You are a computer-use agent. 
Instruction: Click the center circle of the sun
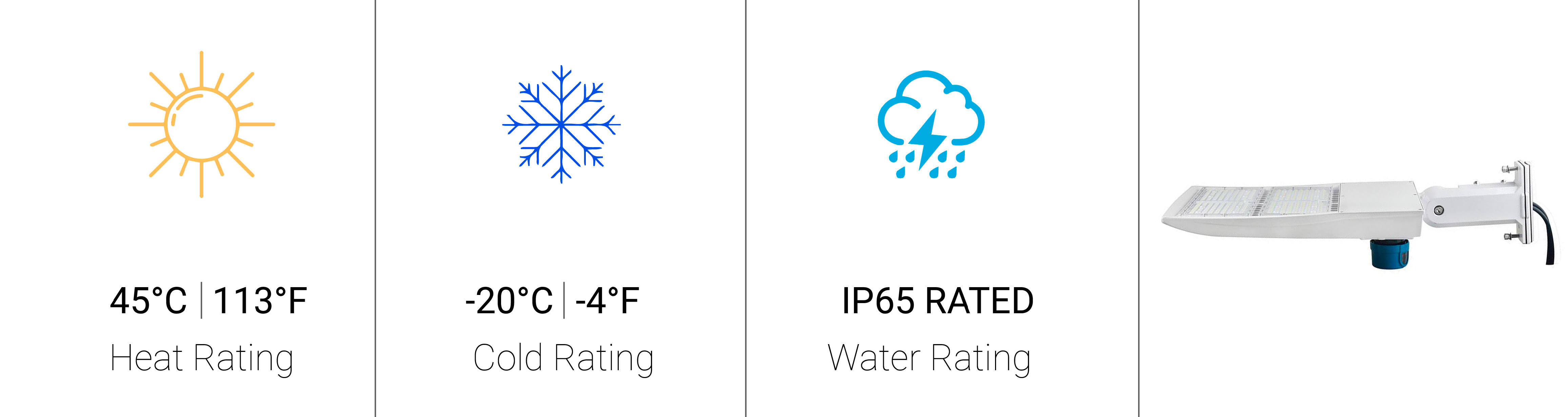(x=201, y=124)
